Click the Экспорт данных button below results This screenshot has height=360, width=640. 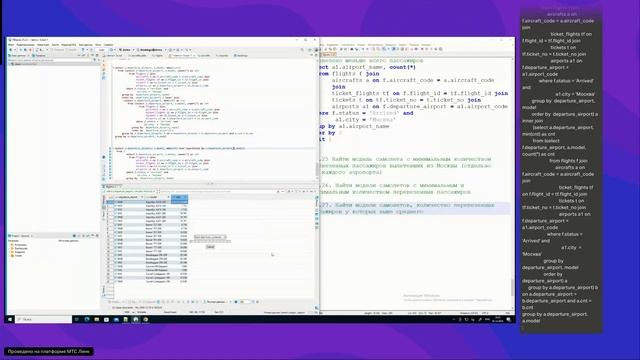coord(216,302)
